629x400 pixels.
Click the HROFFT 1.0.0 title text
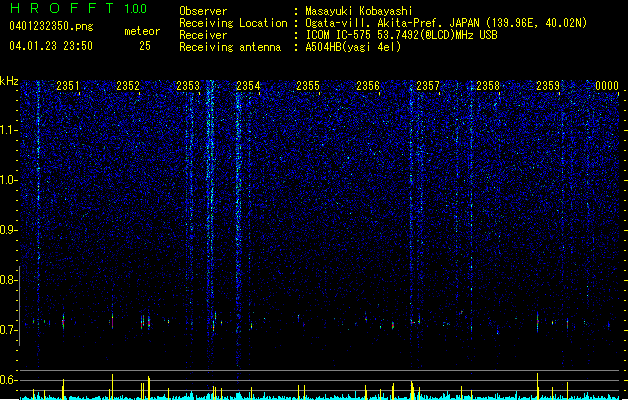79,8
